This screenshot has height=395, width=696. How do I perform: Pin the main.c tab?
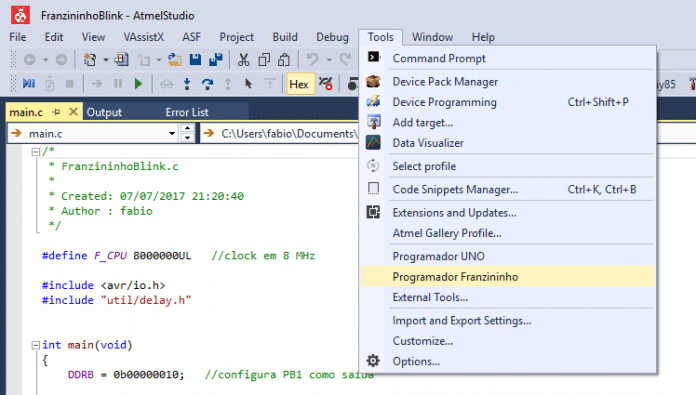tap(56, 112)
